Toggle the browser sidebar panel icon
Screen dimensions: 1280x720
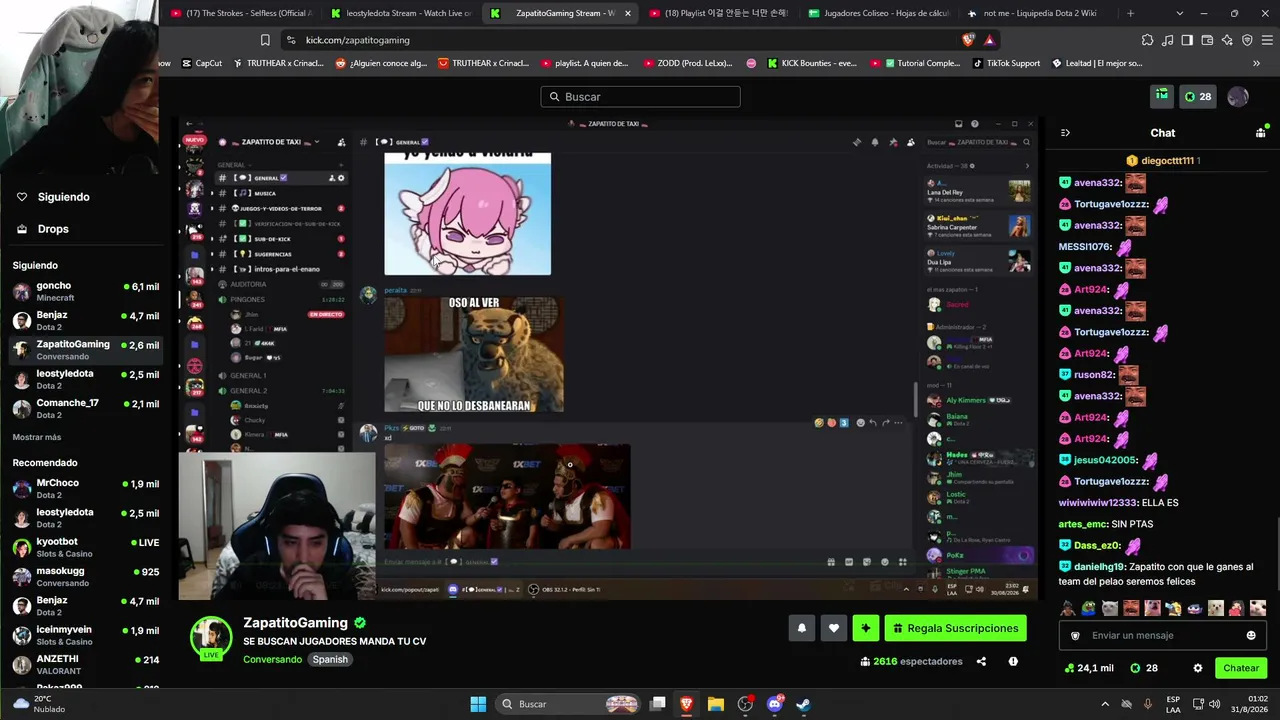[x=1187, y=40]
